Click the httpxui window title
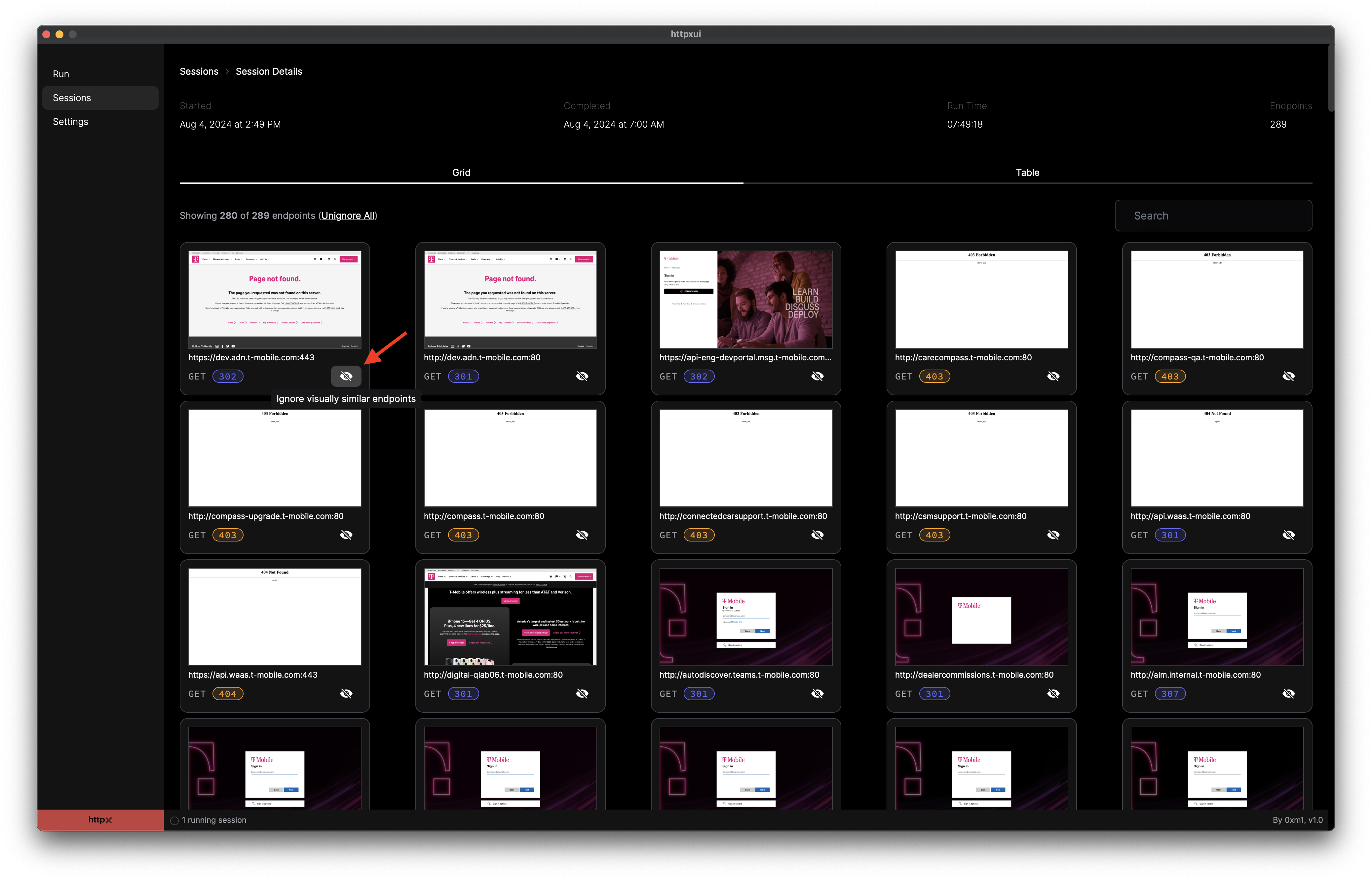Image resolution: width=1372 pixels, height=880 pixels. (x=685, y=34)
